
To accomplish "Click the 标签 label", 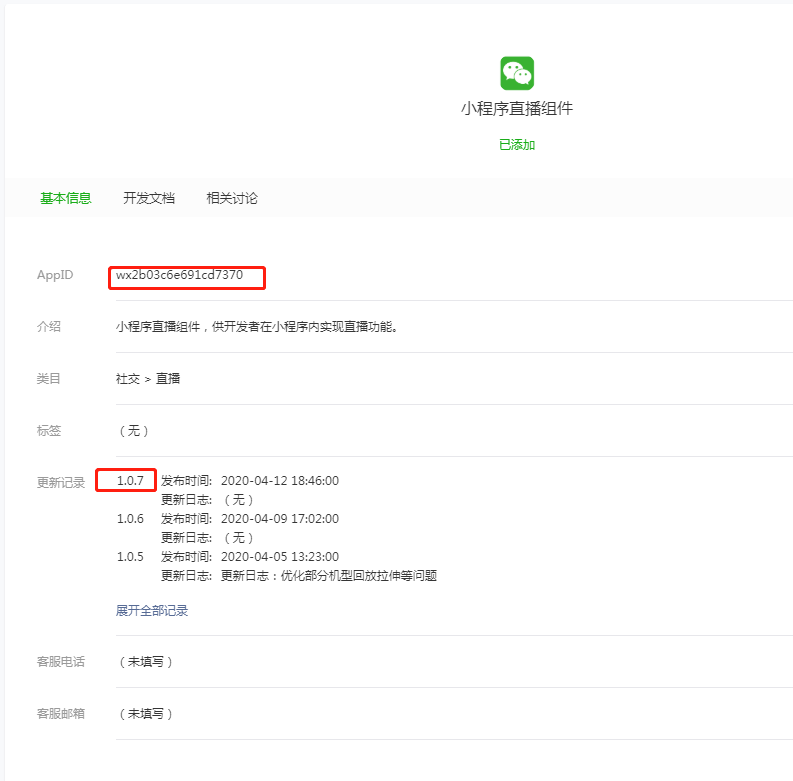I will pos(49,431).
